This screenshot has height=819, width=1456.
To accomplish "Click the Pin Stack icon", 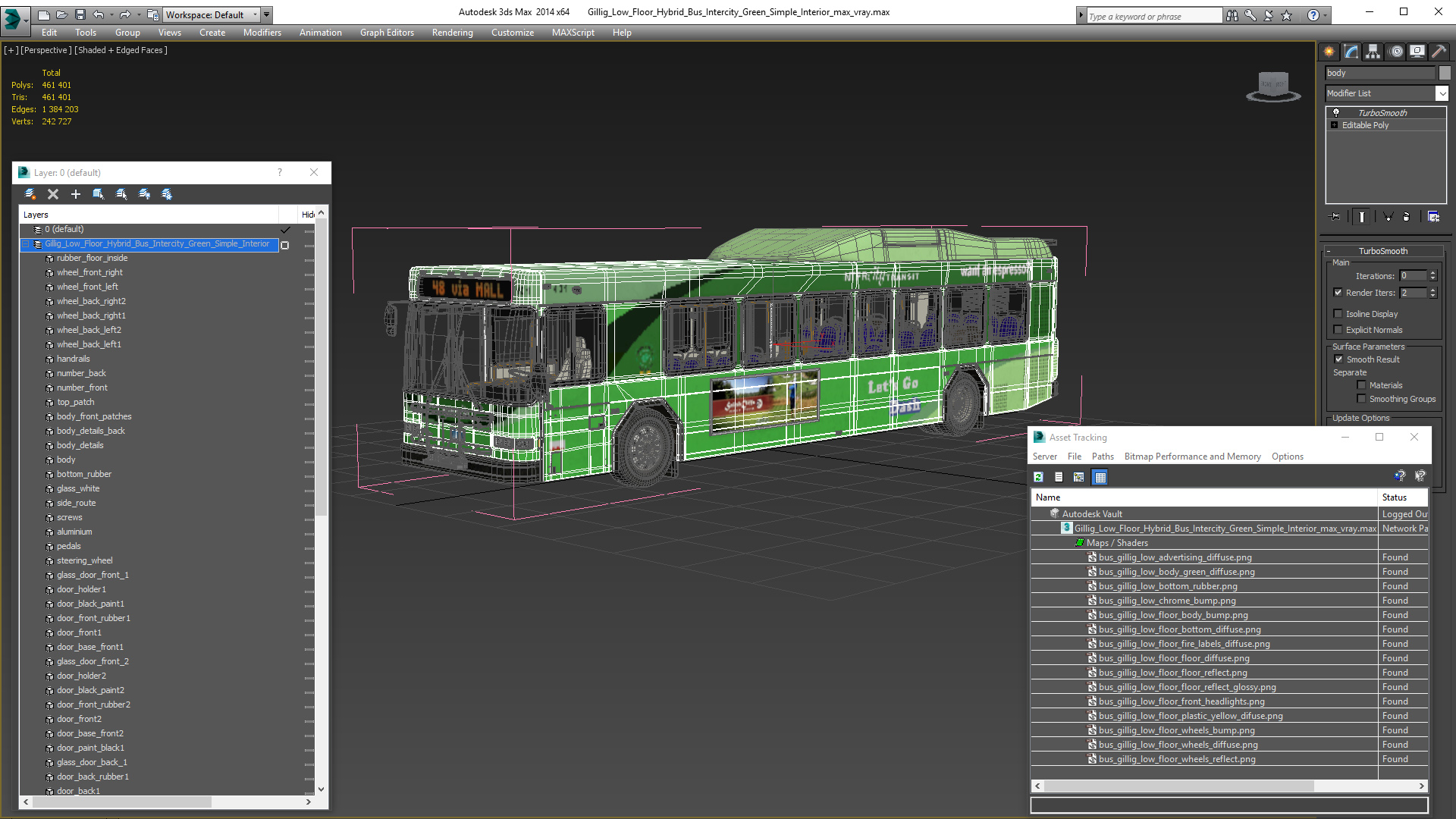I will (1335, 217).
